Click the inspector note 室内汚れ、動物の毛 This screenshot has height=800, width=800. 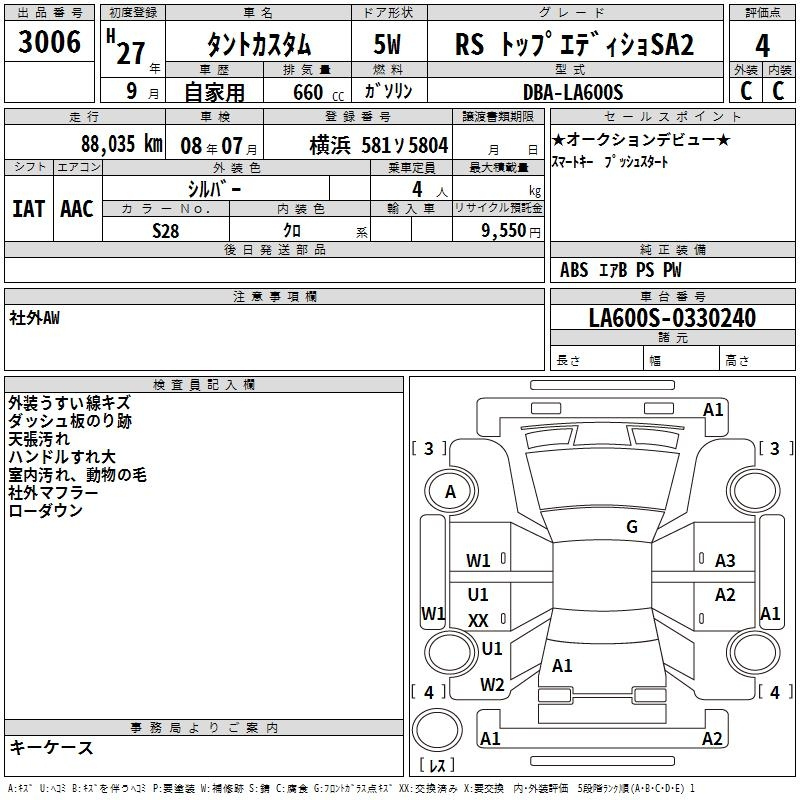78,475
